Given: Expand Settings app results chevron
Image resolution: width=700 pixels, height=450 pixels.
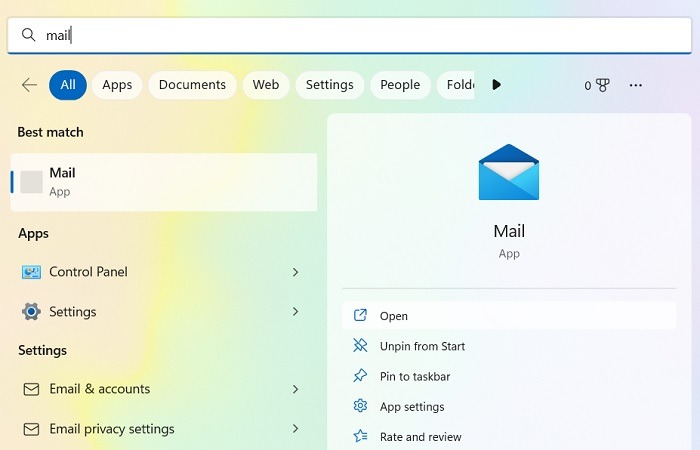Looking at the screenshot, I should point(295,311).
